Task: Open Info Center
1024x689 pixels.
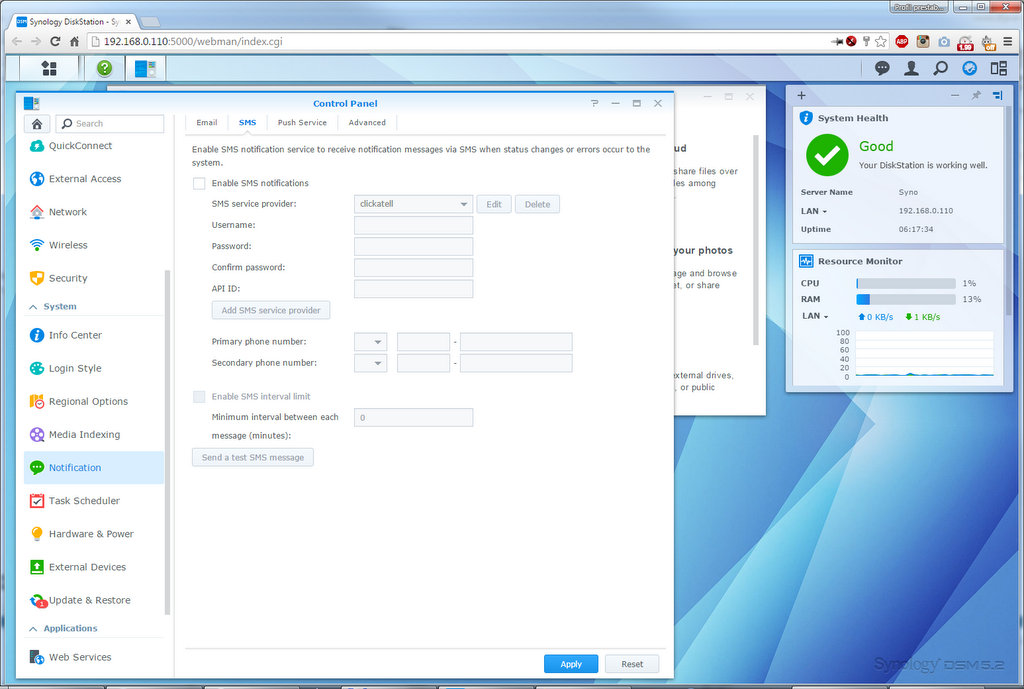Action: tap(94, 335)
